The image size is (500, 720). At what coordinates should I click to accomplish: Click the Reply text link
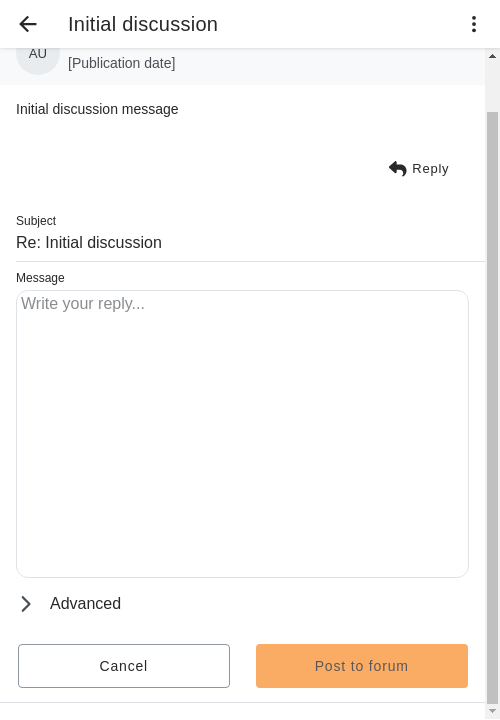430,169
